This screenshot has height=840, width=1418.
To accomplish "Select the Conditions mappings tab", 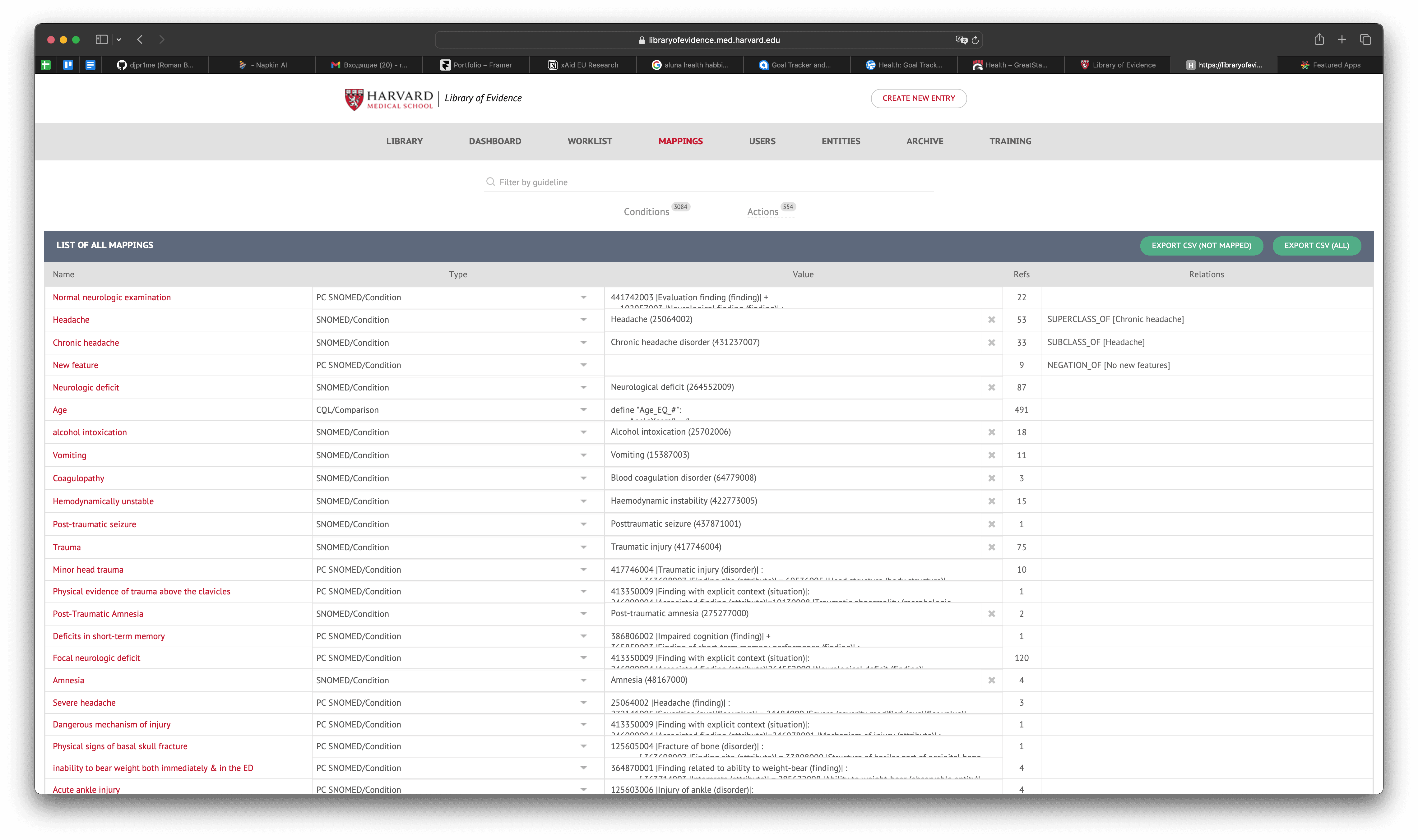I will tap(646, 212).
